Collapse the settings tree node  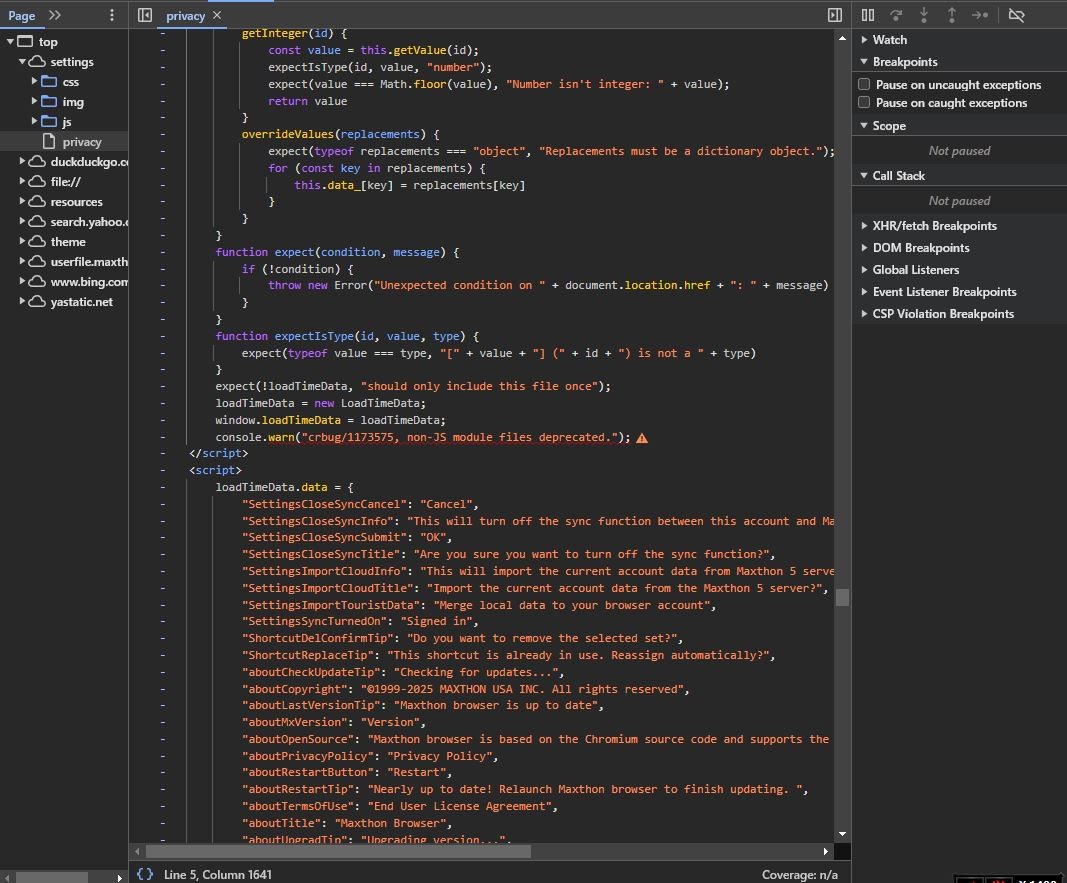pyautogui.click(x=22, y=61)
